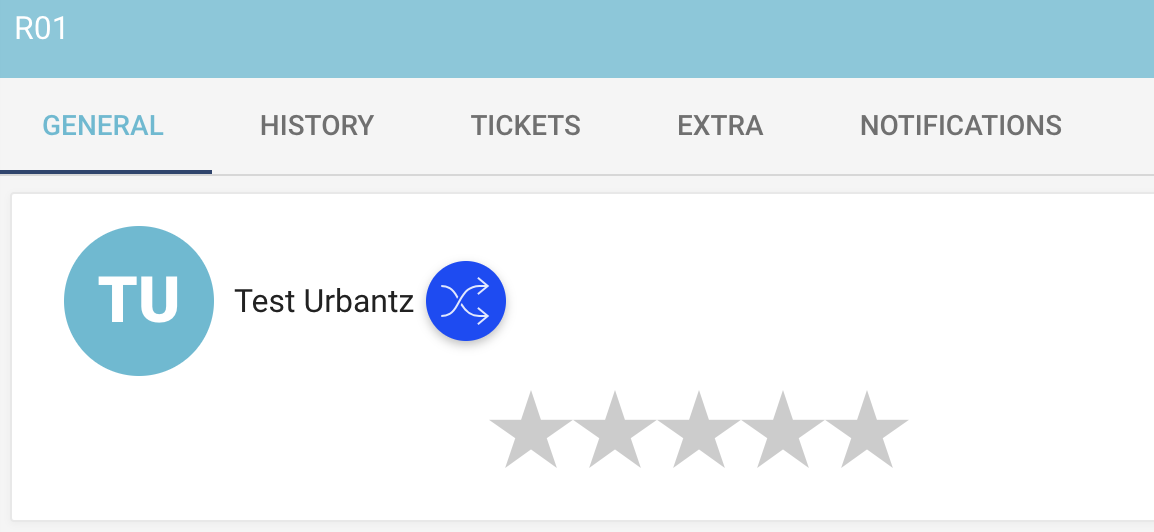The width and height of the screenshot is (1154, 532).
Task: Click empty area of blue header bar
Action: point(589,38)
